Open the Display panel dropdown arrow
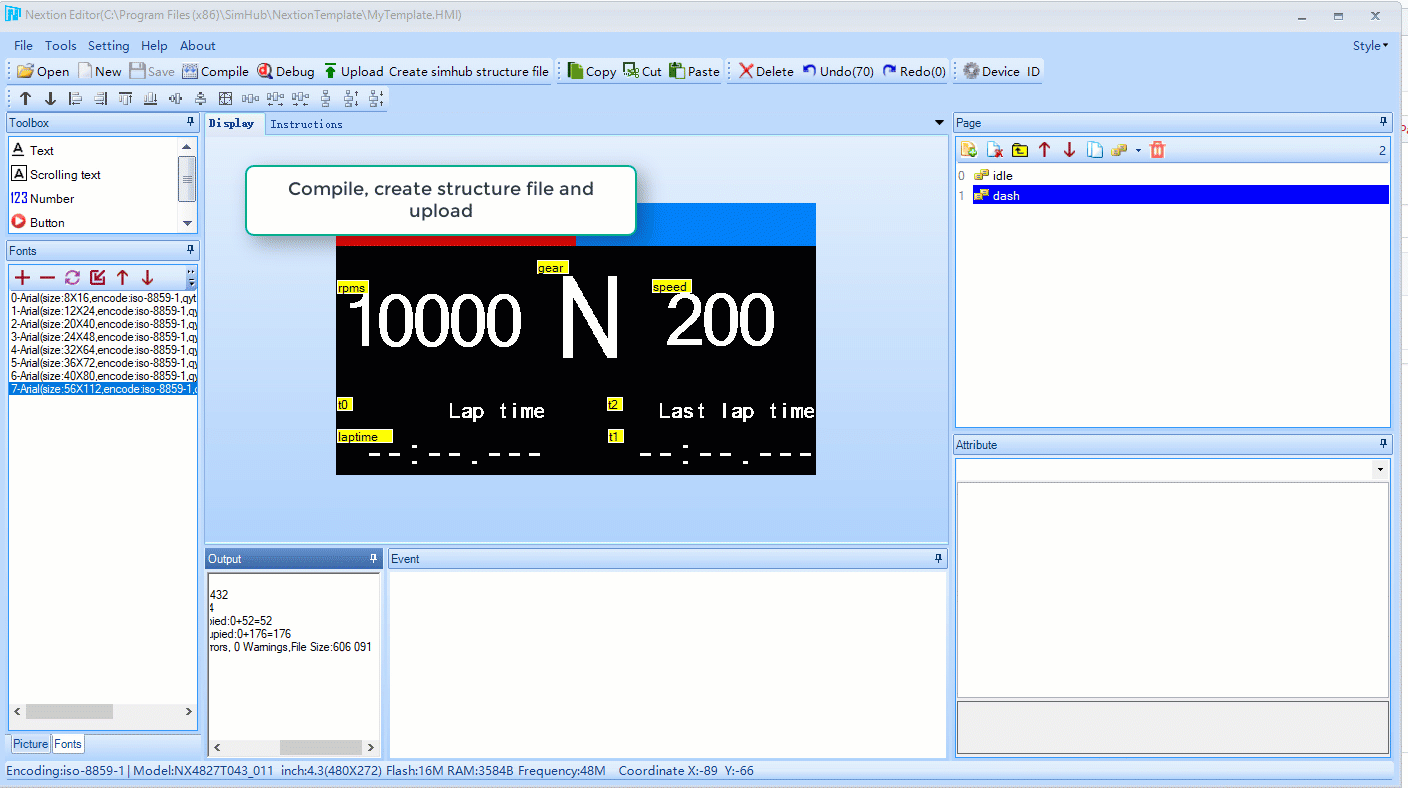The height and width of the screenshot is (788, 1408). (x=938, y=122)
